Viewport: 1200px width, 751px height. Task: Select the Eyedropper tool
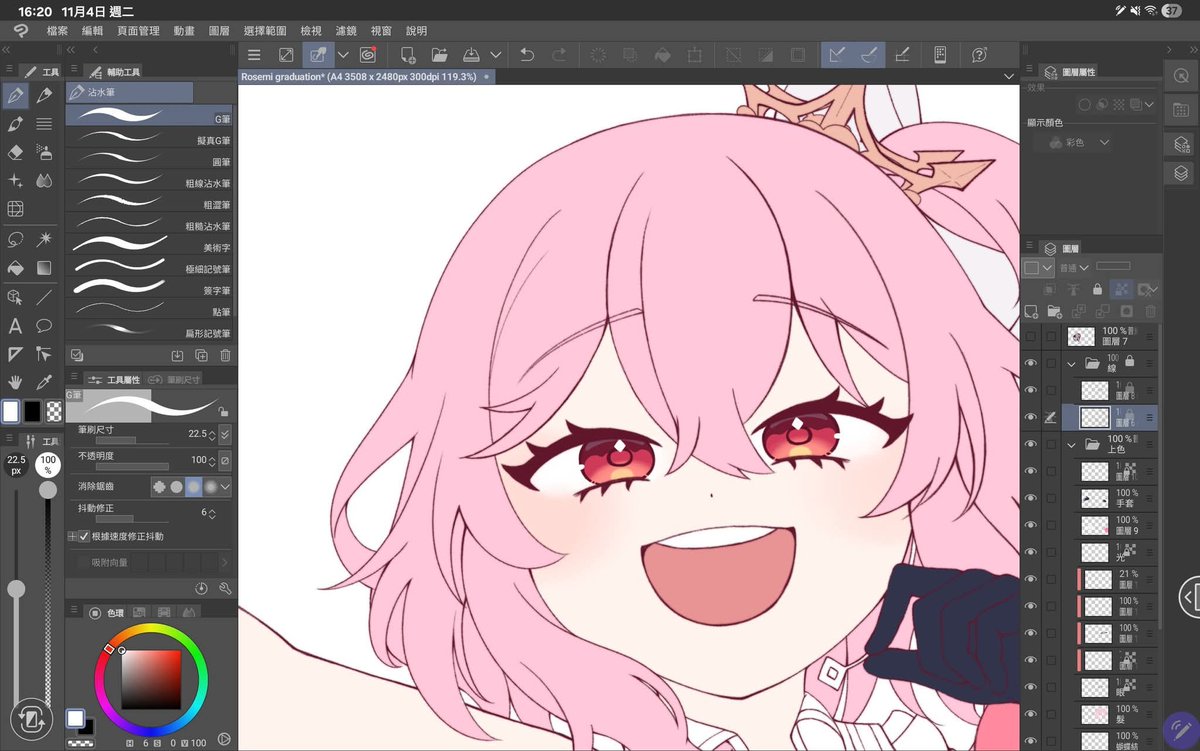coord(44,383)
